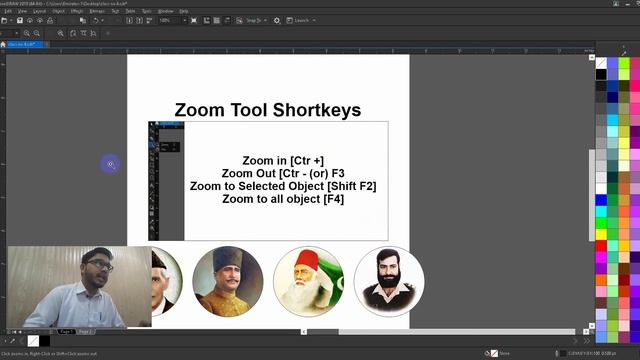Open the Layout menu
The height and width of the screenshot is (360, 640).
(x=40, y=11)
